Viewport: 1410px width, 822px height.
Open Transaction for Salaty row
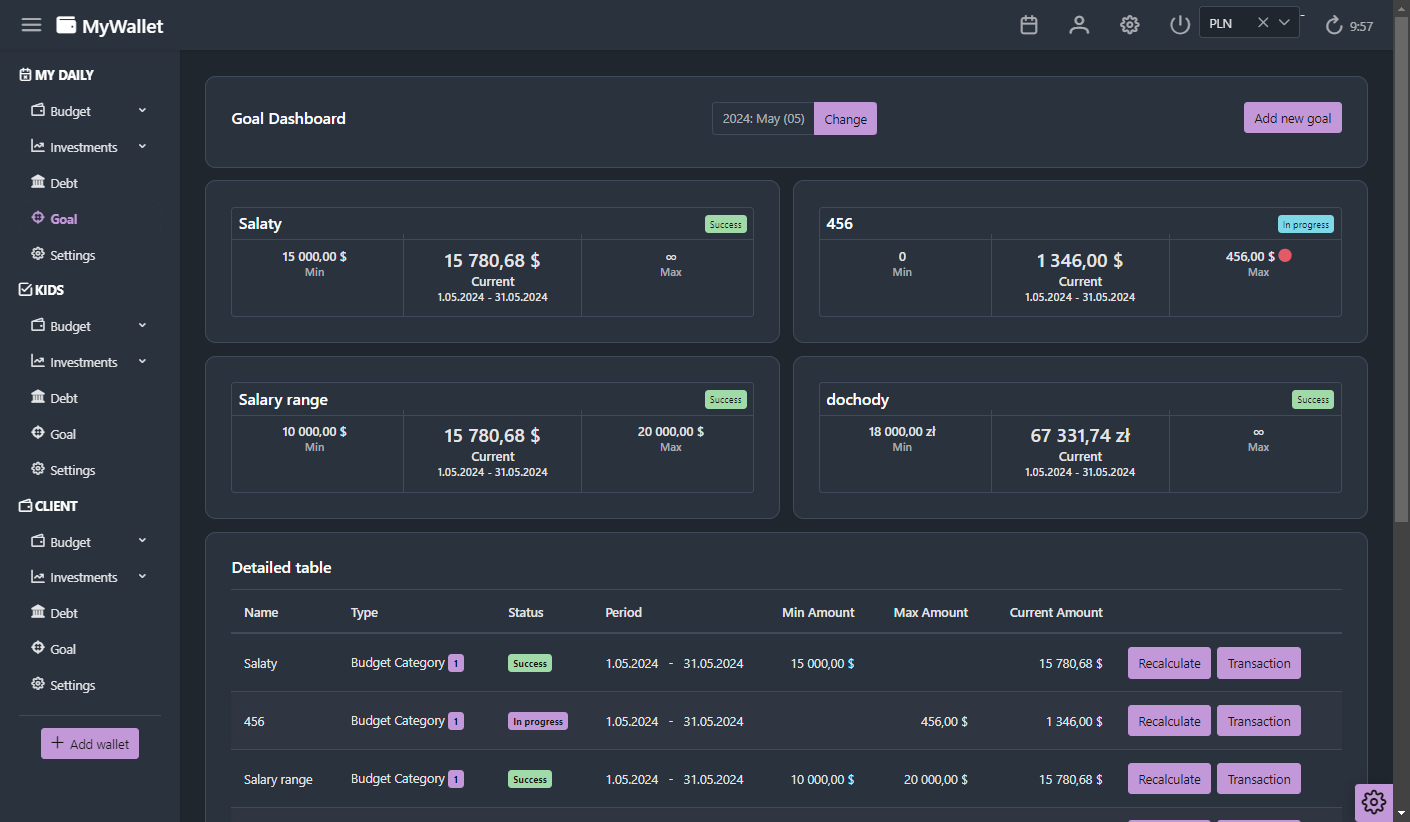[x=1259, y=663]
